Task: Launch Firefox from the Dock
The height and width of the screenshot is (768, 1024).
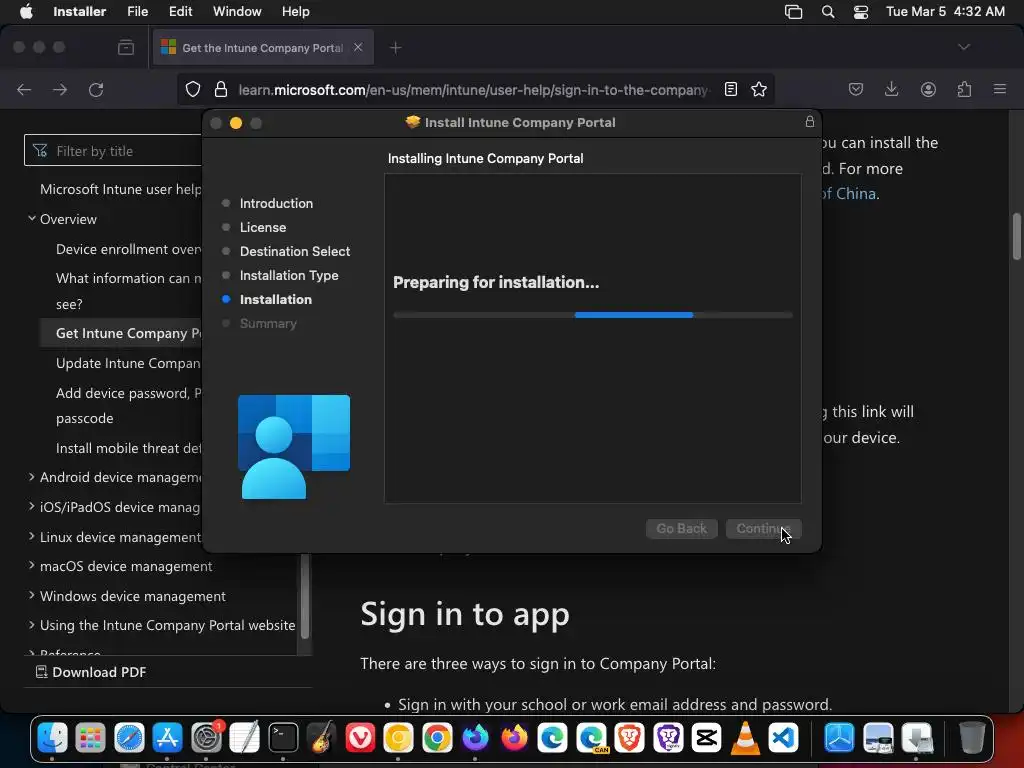Action: (x=514, y=738)
